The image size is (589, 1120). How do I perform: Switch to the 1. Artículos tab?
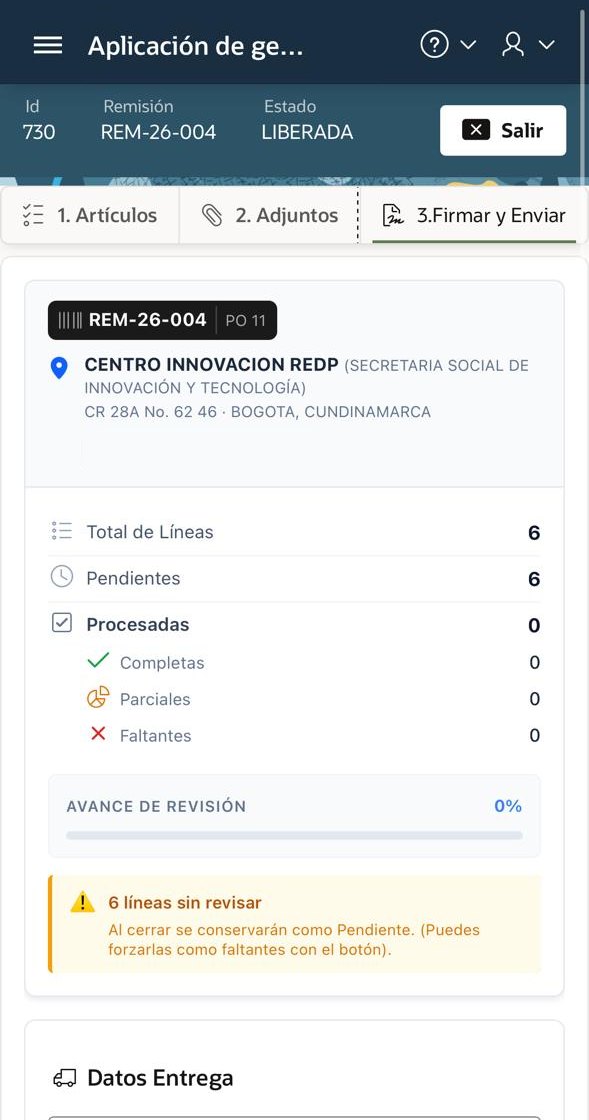pyautogui.click(x=90, y=215)
